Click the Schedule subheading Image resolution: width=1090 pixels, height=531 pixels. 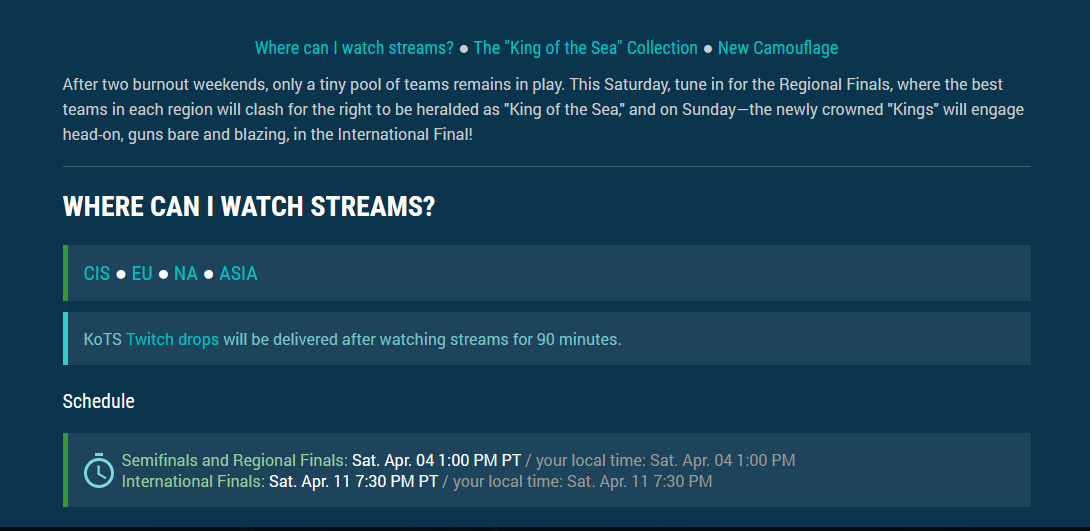tap(98, 401)
